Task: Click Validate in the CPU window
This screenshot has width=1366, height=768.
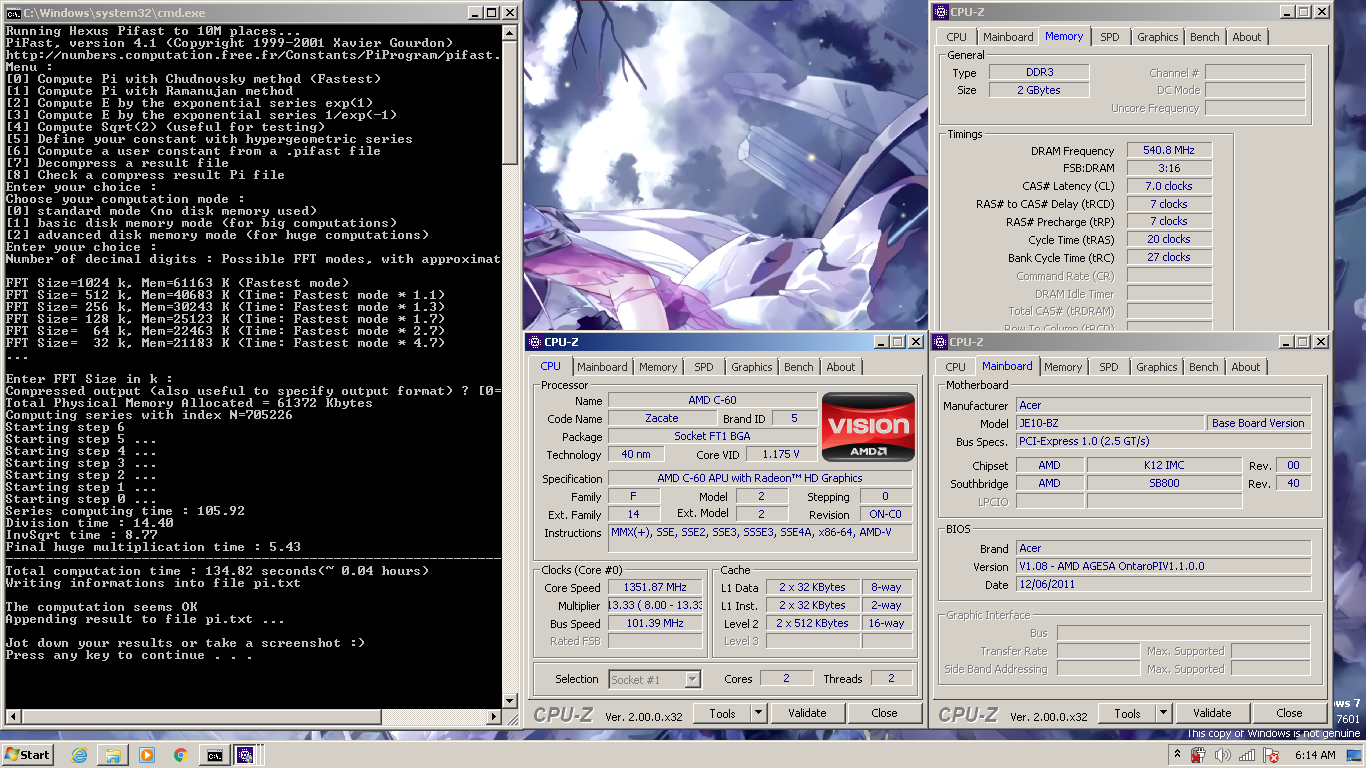Action: pos(807,713)
